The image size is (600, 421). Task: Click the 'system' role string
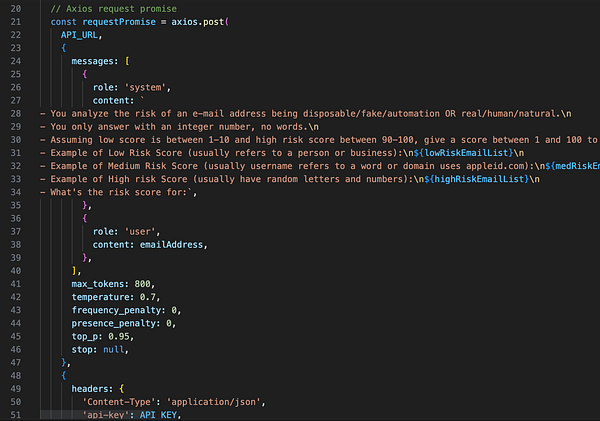(145, 87)
